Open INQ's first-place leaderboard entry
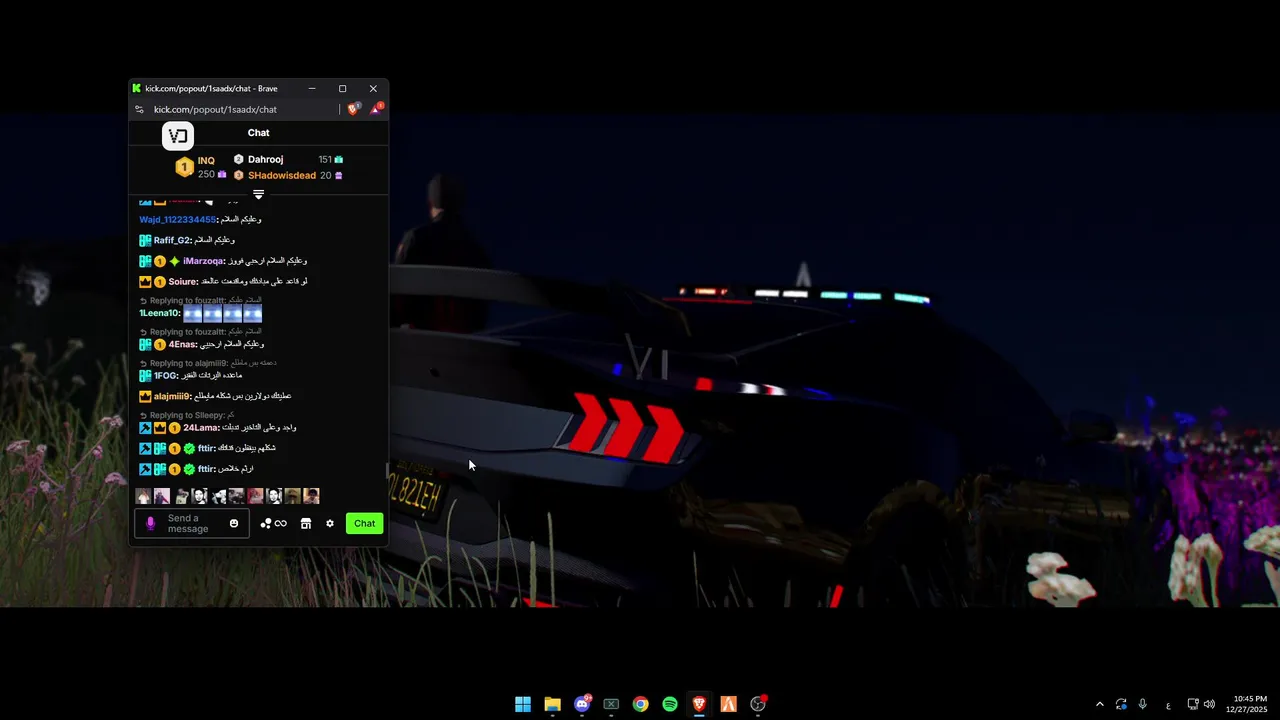This screenshot has width=1280, height=720. tap(201, 167)
